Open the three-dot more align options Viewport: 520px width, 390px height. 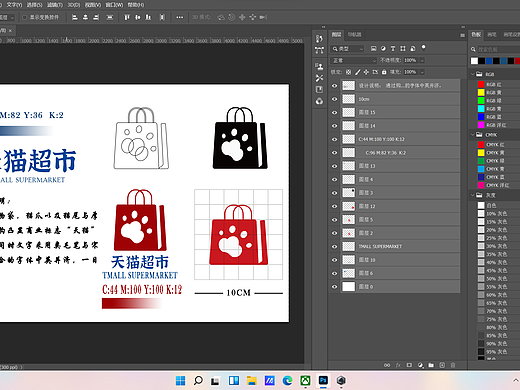click(x=180, y=17)
